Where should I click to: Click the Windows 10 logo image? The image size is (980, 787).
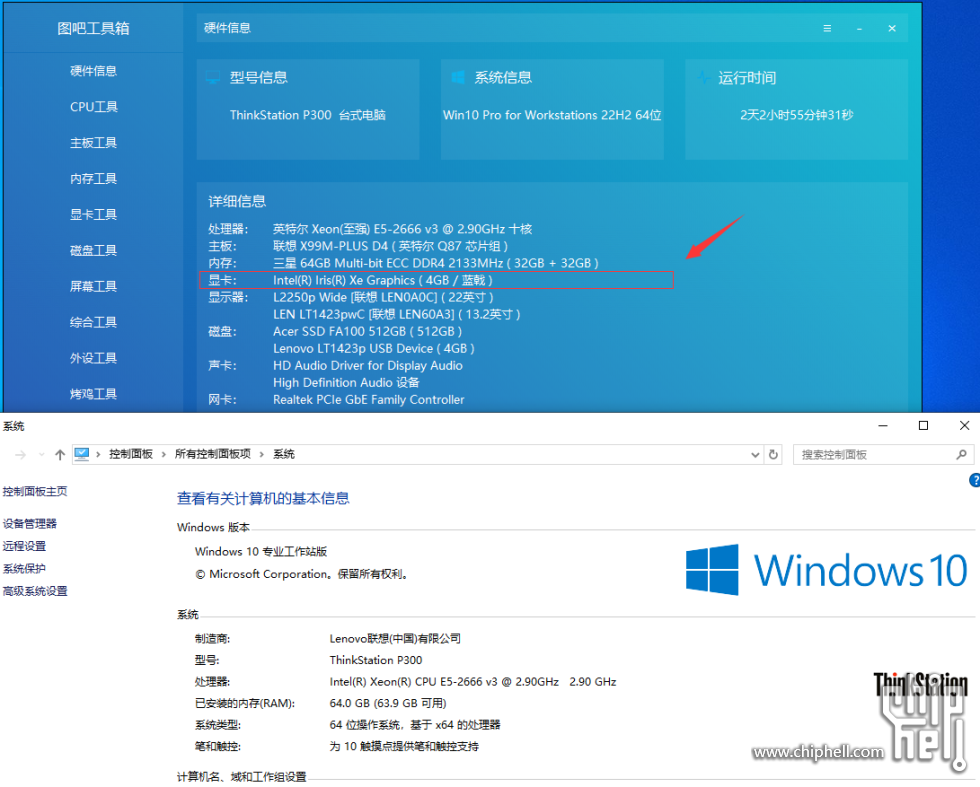click(826, 569)
